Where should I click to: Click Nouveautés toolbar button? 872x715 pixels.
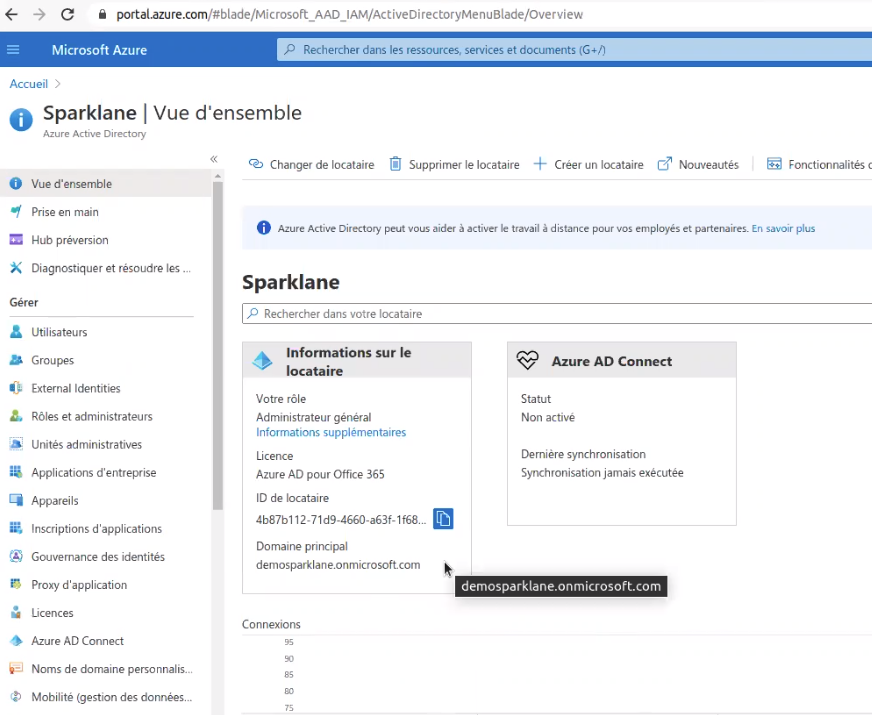coord(698,165)
